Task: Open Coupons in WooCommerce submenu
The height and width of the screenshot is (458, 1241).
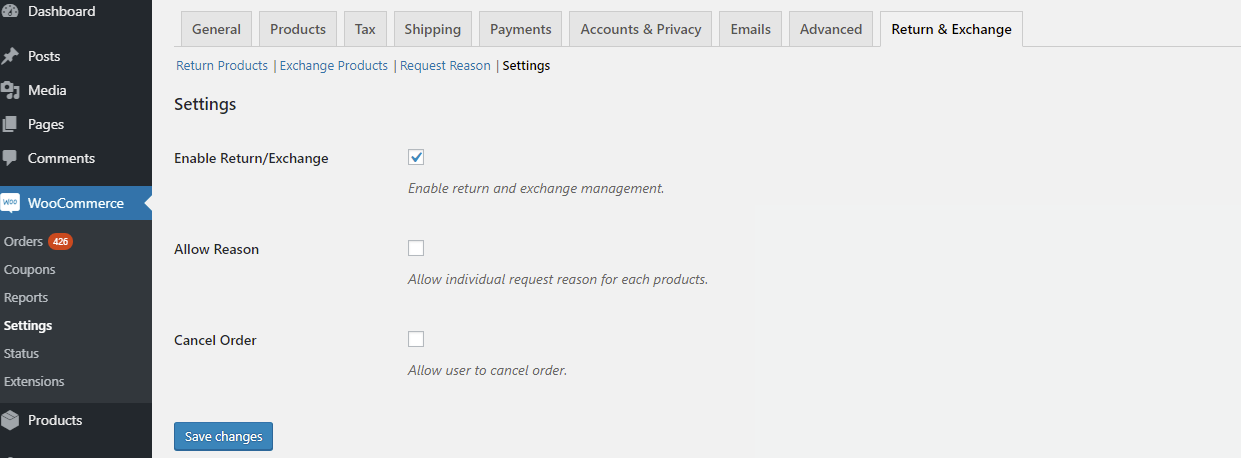Action: click(30, 270)
